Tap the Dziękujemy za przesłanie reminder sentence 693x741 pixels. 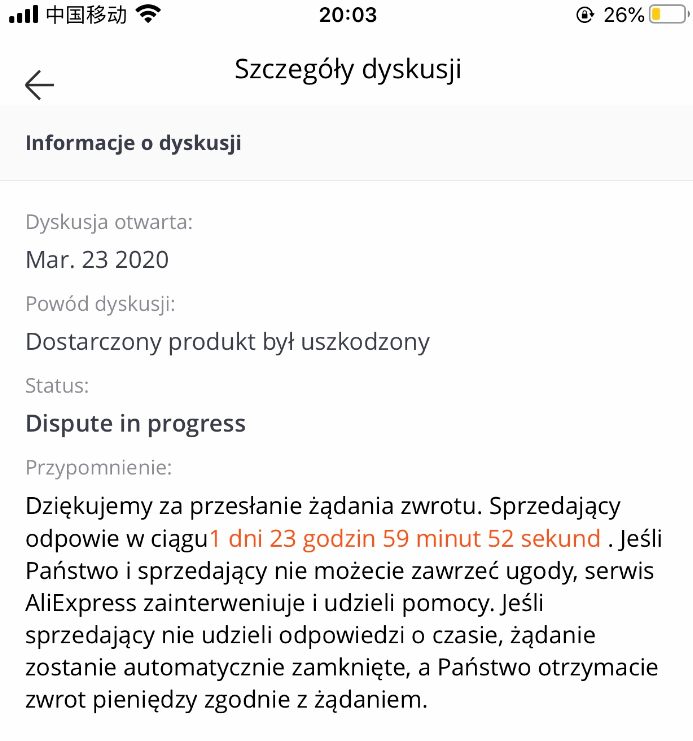[254, 507]
